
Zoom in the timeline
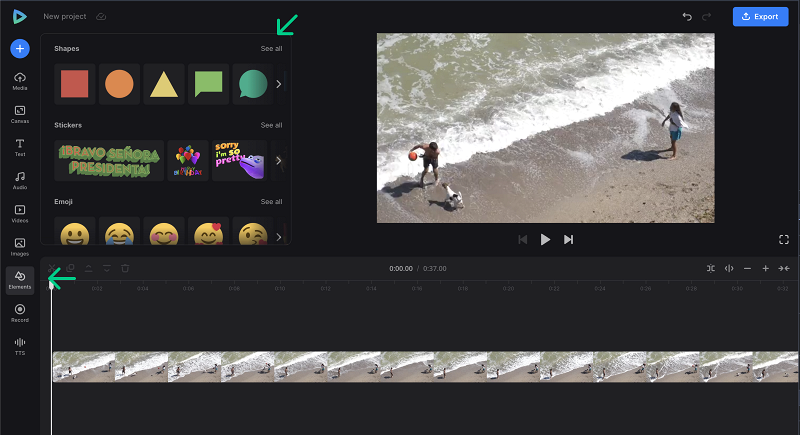click(x=765, y=268)
